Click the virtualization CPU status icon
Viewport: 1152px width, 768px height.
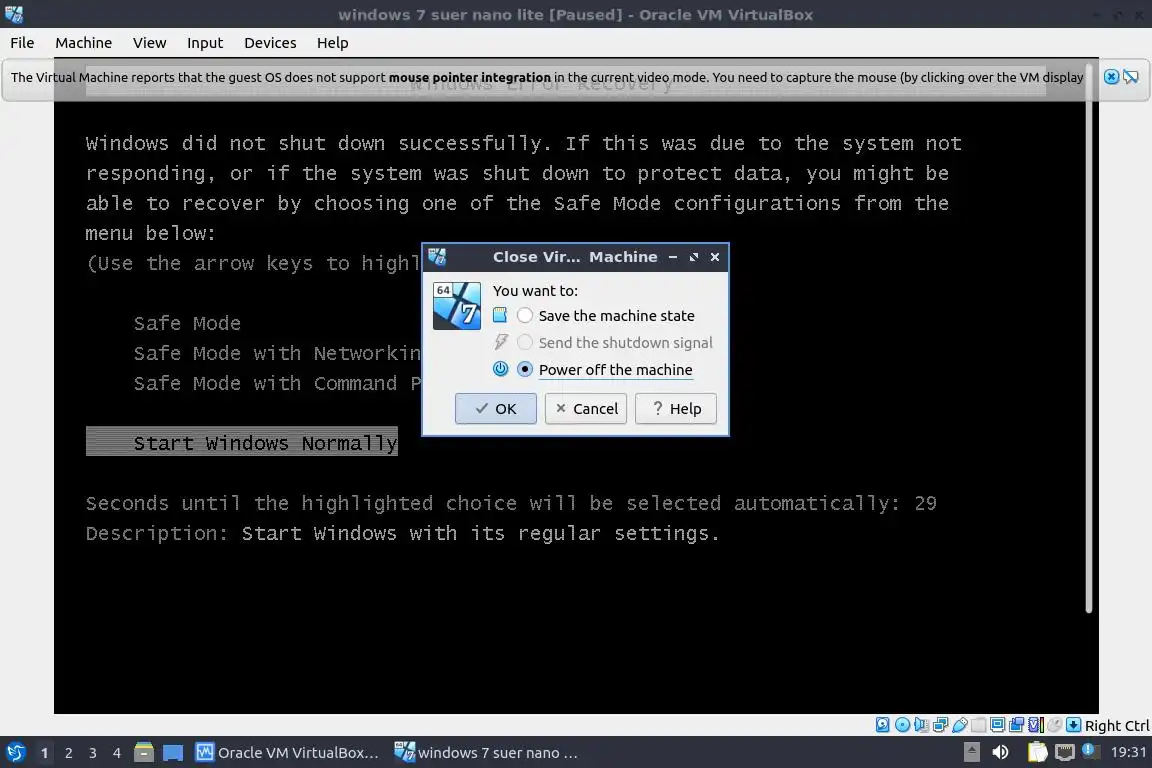pyautogui.click(x=1036, y=725)
